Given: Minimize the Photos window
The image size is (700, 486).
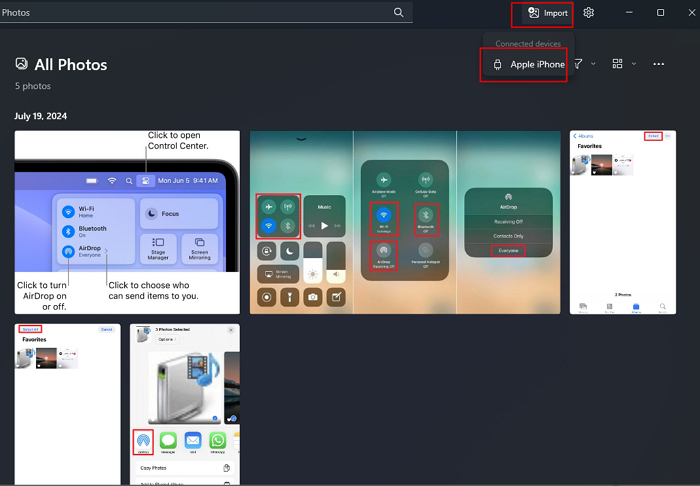Looking at the screenshot, I should click(x=629, y=12).
